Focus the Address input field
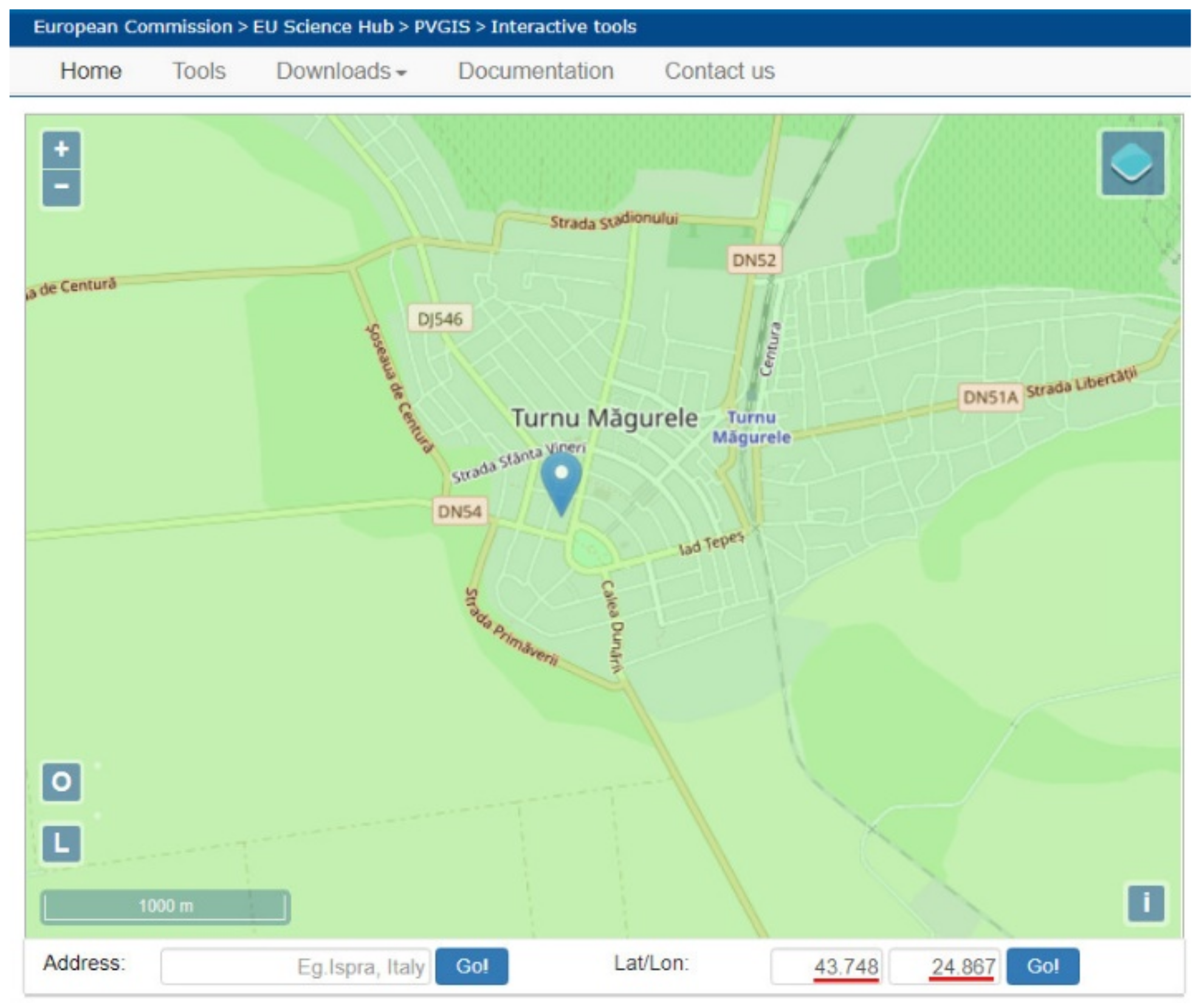 click(x=296, y=966)
